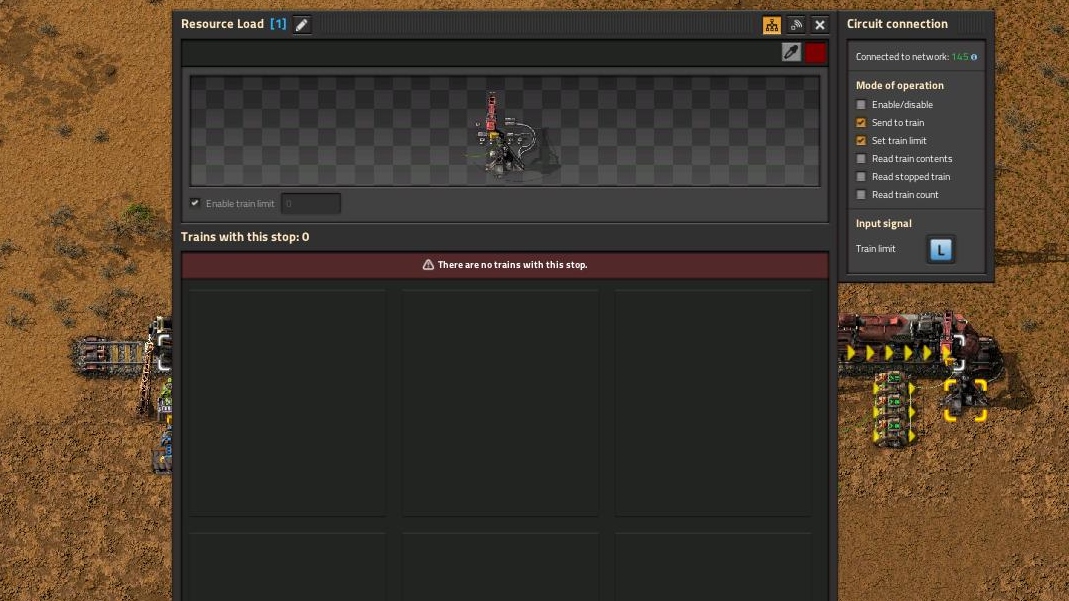This screenshot has height=601, width=1069.
Task: Enable Read train contents
Action: coord(861,159)
